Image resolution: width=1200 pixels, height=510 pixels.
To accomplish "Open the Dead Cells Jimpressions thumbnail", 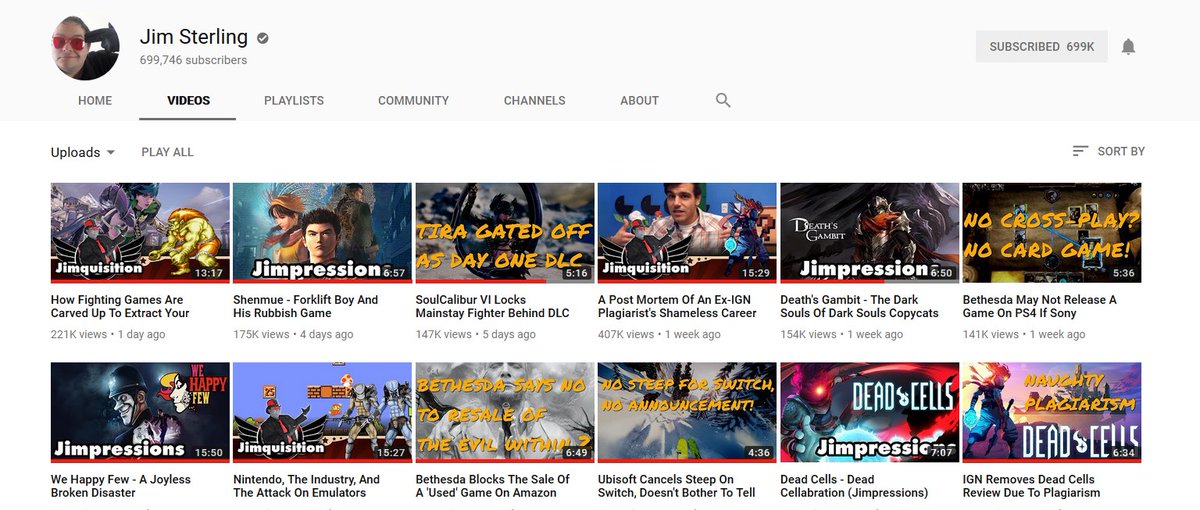I will (869, 412).
